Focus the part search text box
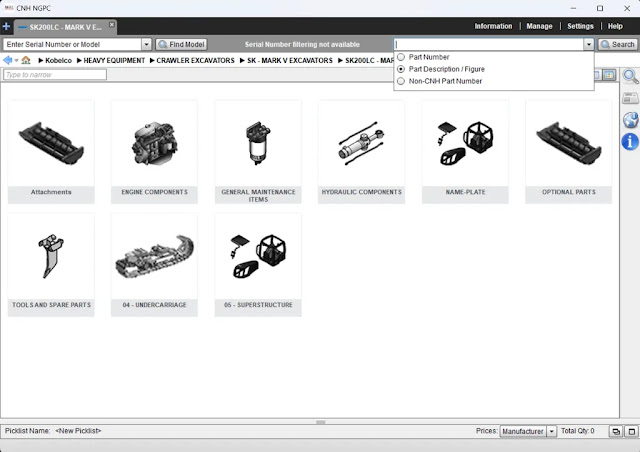This screenshot has width=640, height=452. pos(489,44)
